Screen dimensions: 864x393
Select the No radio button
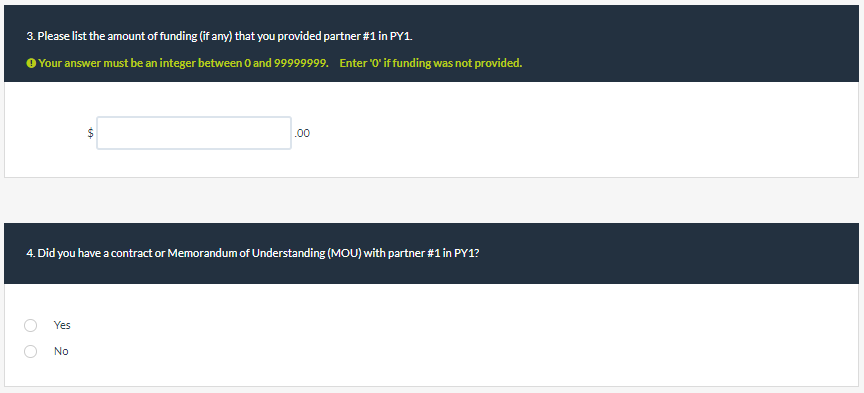point(31,351)
